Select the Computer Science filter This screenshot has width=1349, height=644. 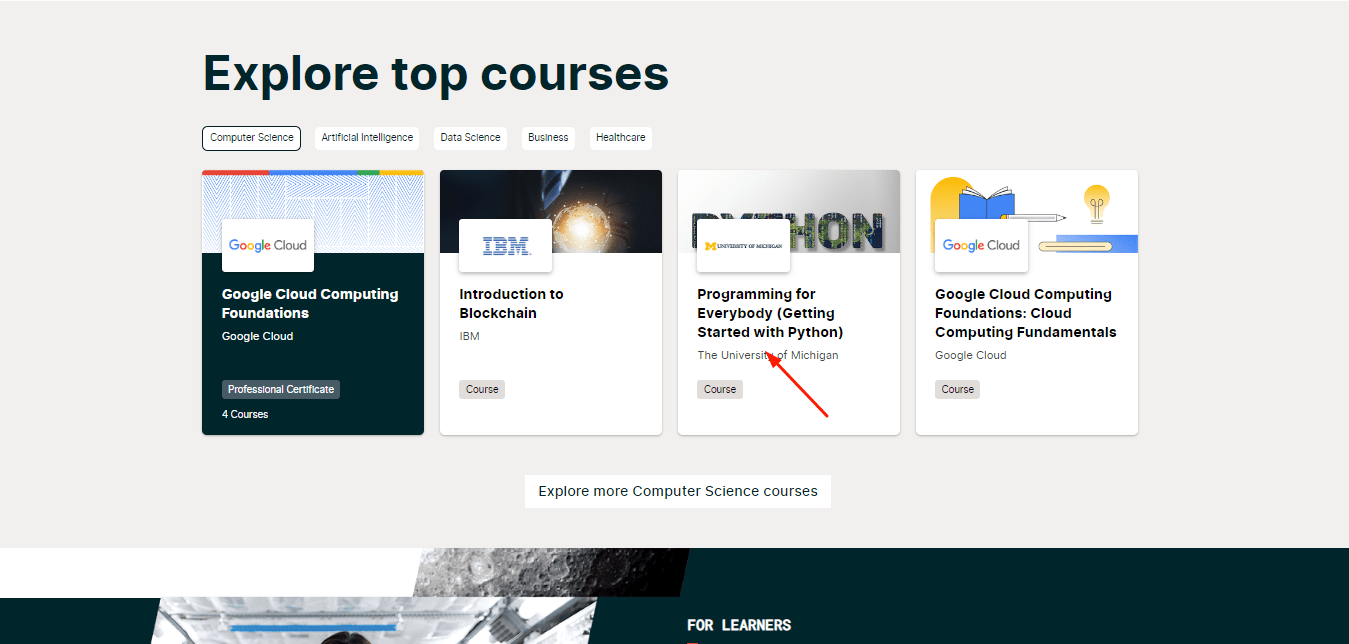[x=251, y=138]
